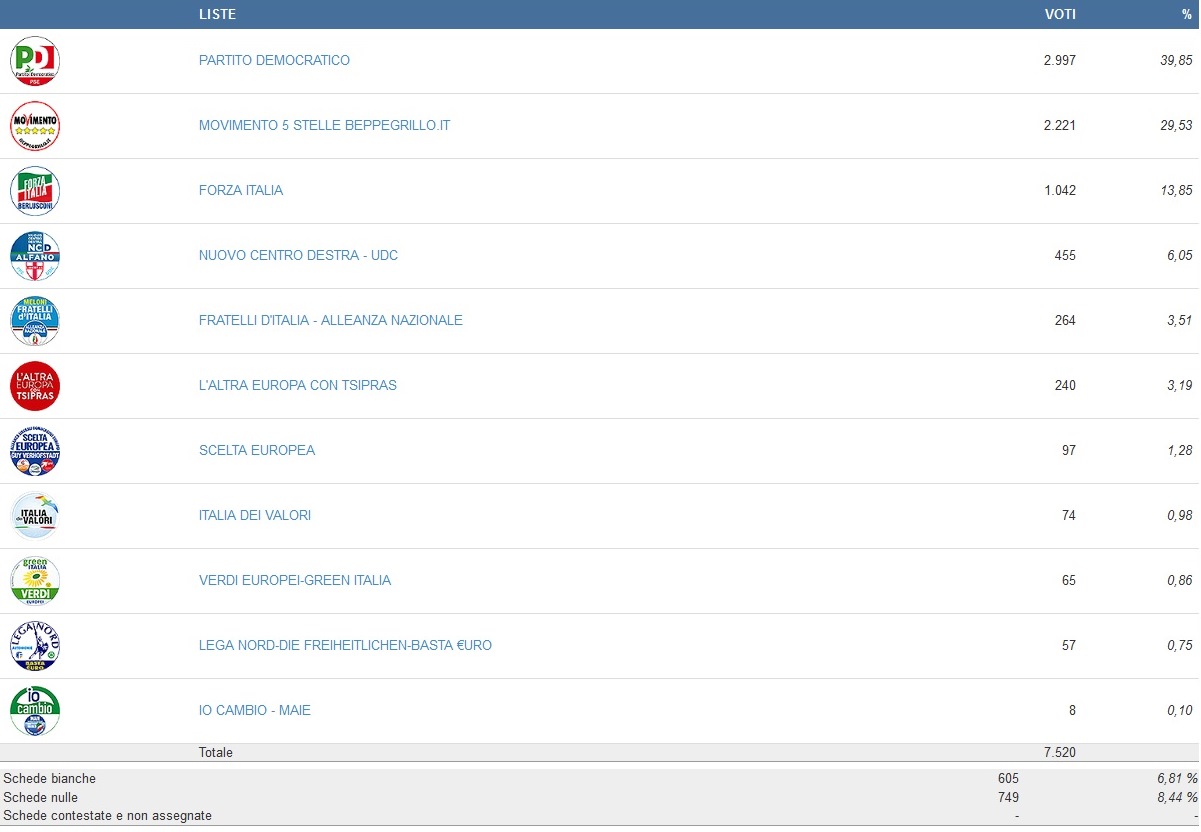Screen dimensions: 1201x832
Task: Open the ITALIA DEI VALORI link
Action: pyautogui.click(x=255, y=515)
